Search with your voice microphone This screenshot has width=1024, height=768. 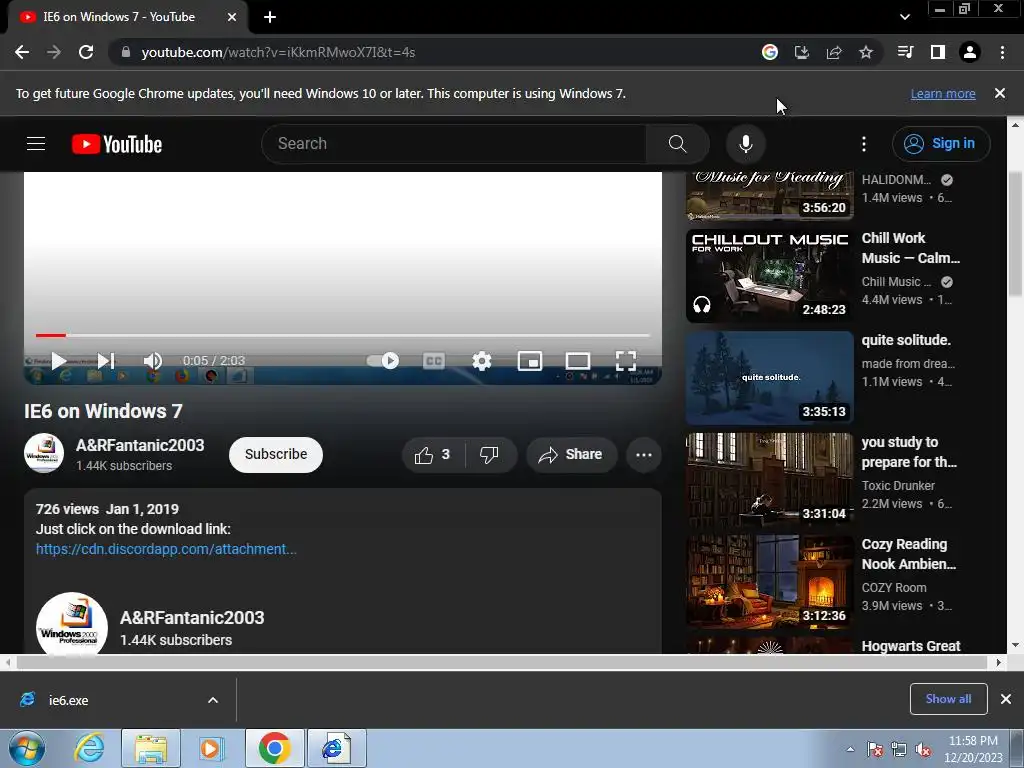click(746, 144)
